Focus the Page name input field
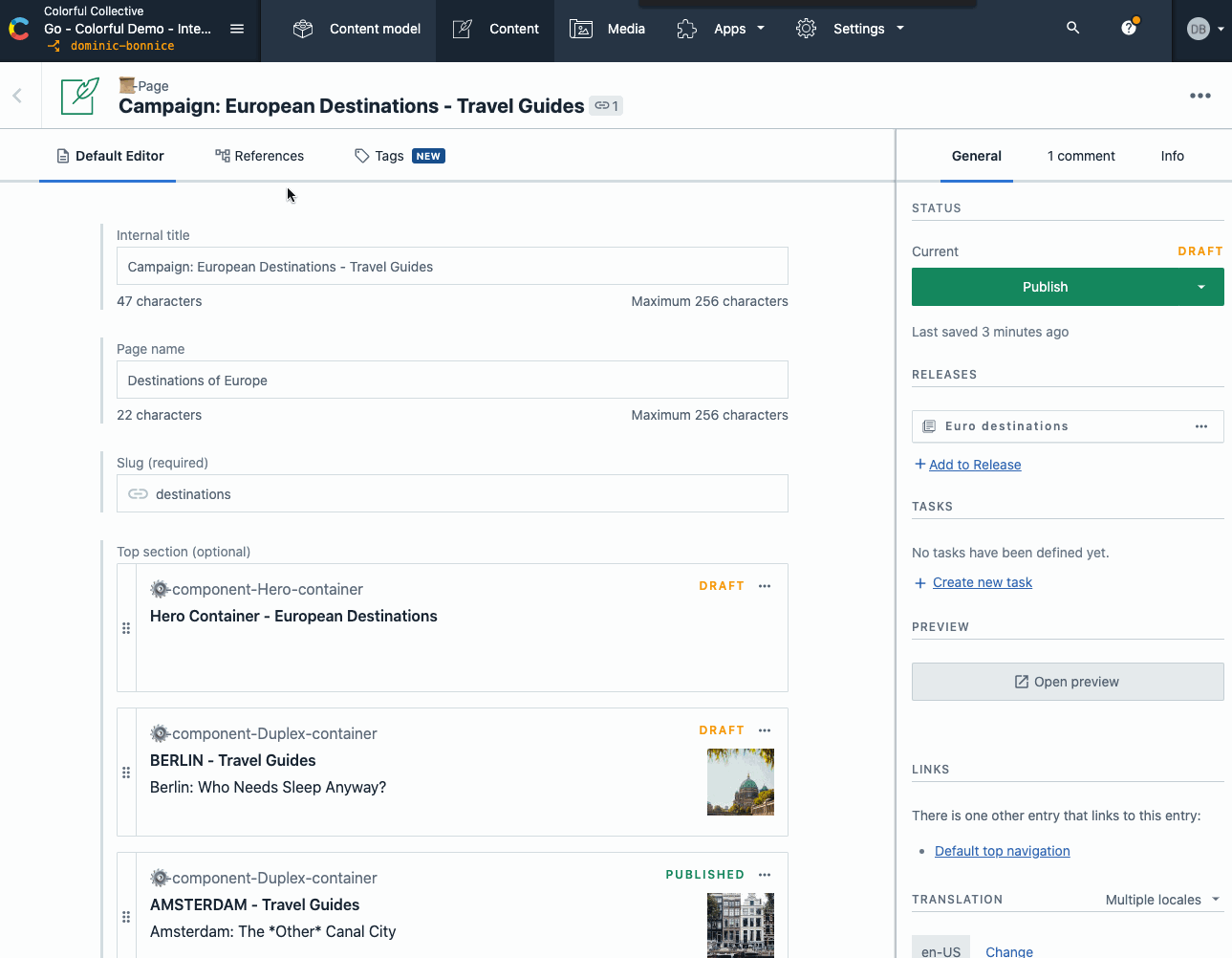The height and width of the screenshot is (958, 1232). point(452,381)
